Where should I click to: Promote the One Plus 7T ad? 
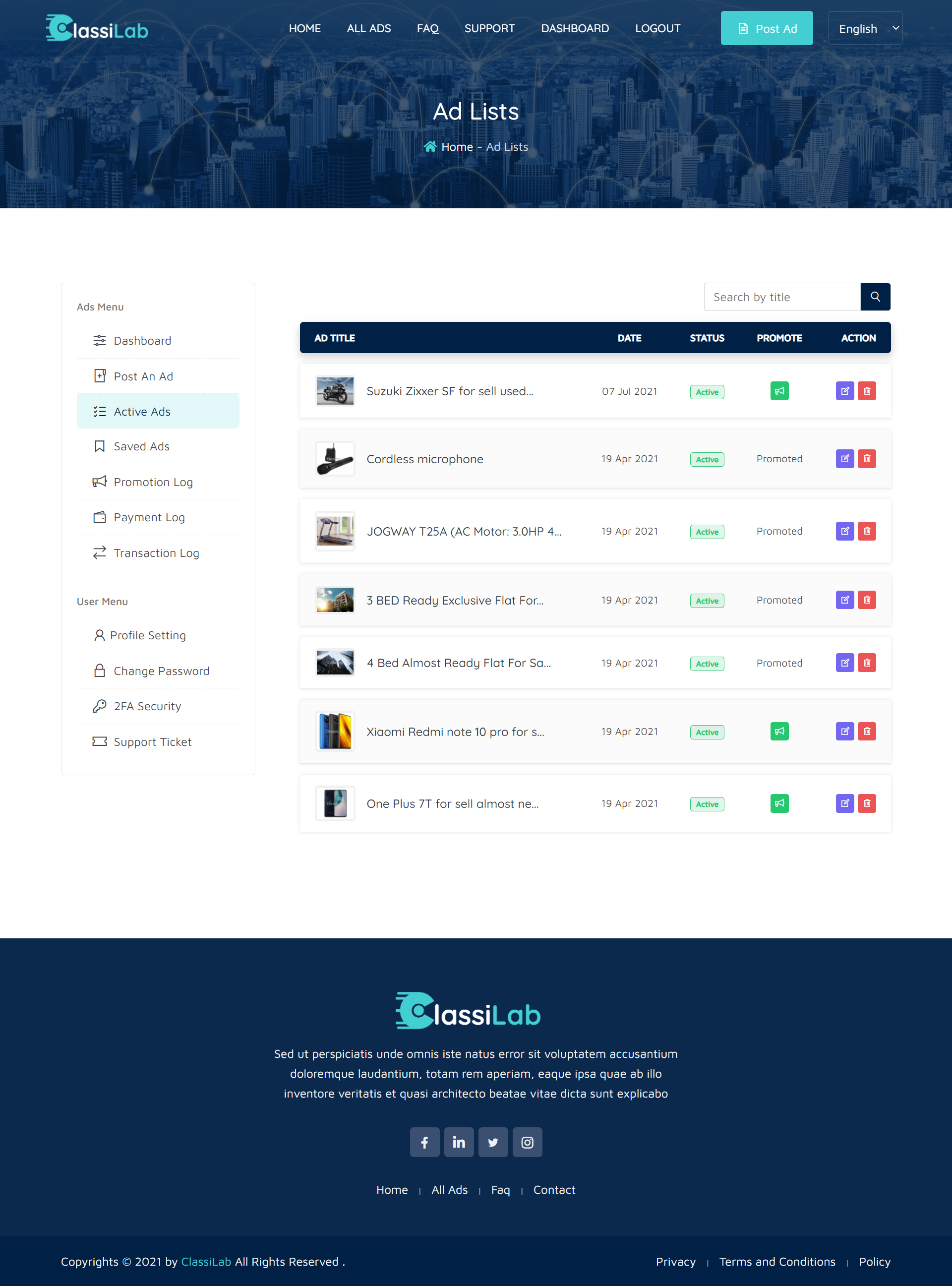(779, 803)
